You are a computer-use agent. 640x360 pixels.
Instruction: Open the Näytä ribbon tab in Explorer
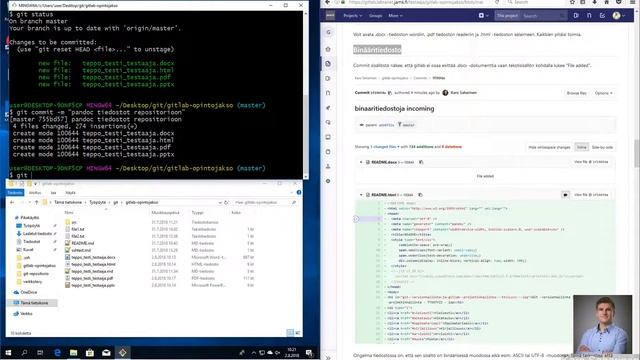tap(71, 193)
